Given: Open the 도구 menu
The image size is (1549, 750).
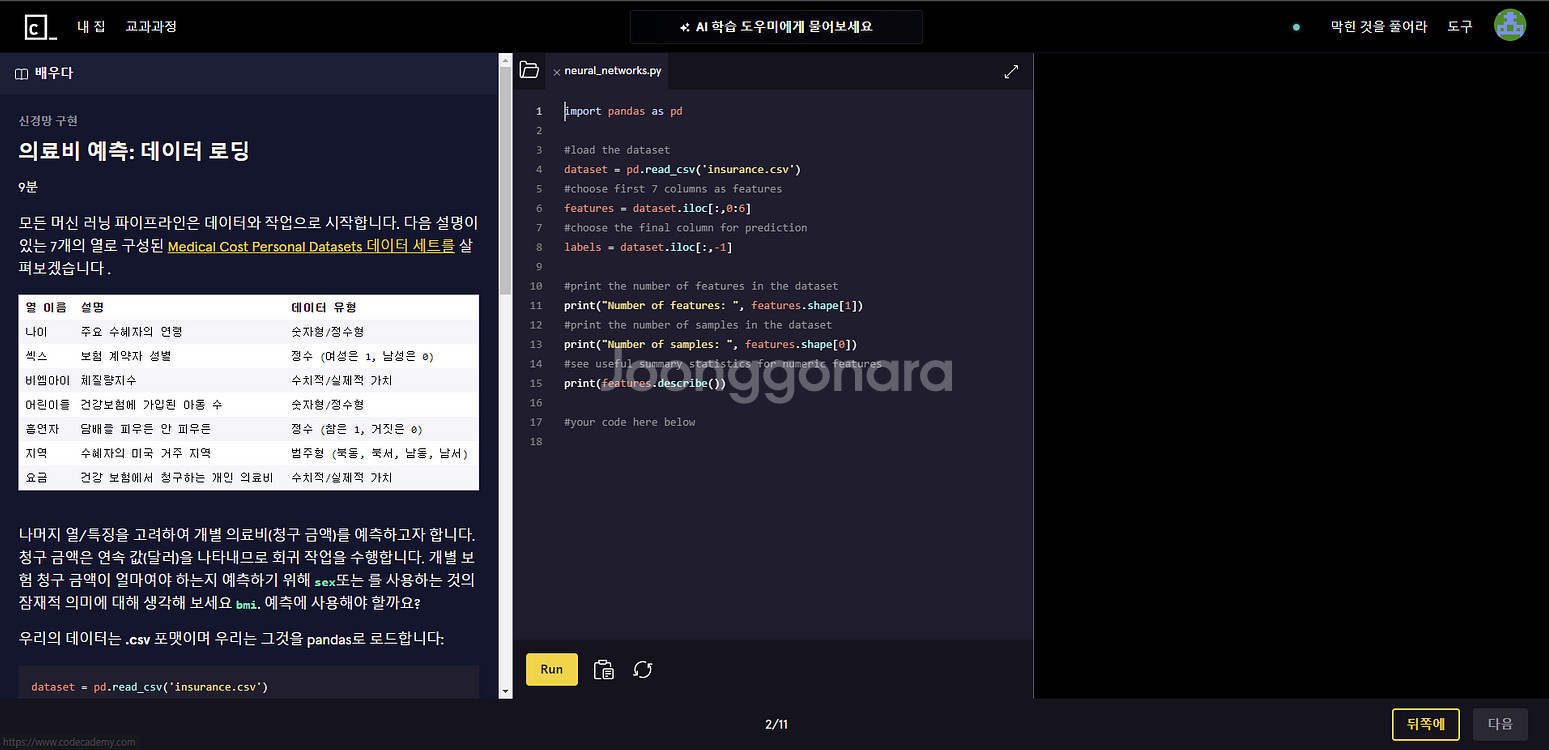Looking at the screenshot, I should click(1460, 27).
